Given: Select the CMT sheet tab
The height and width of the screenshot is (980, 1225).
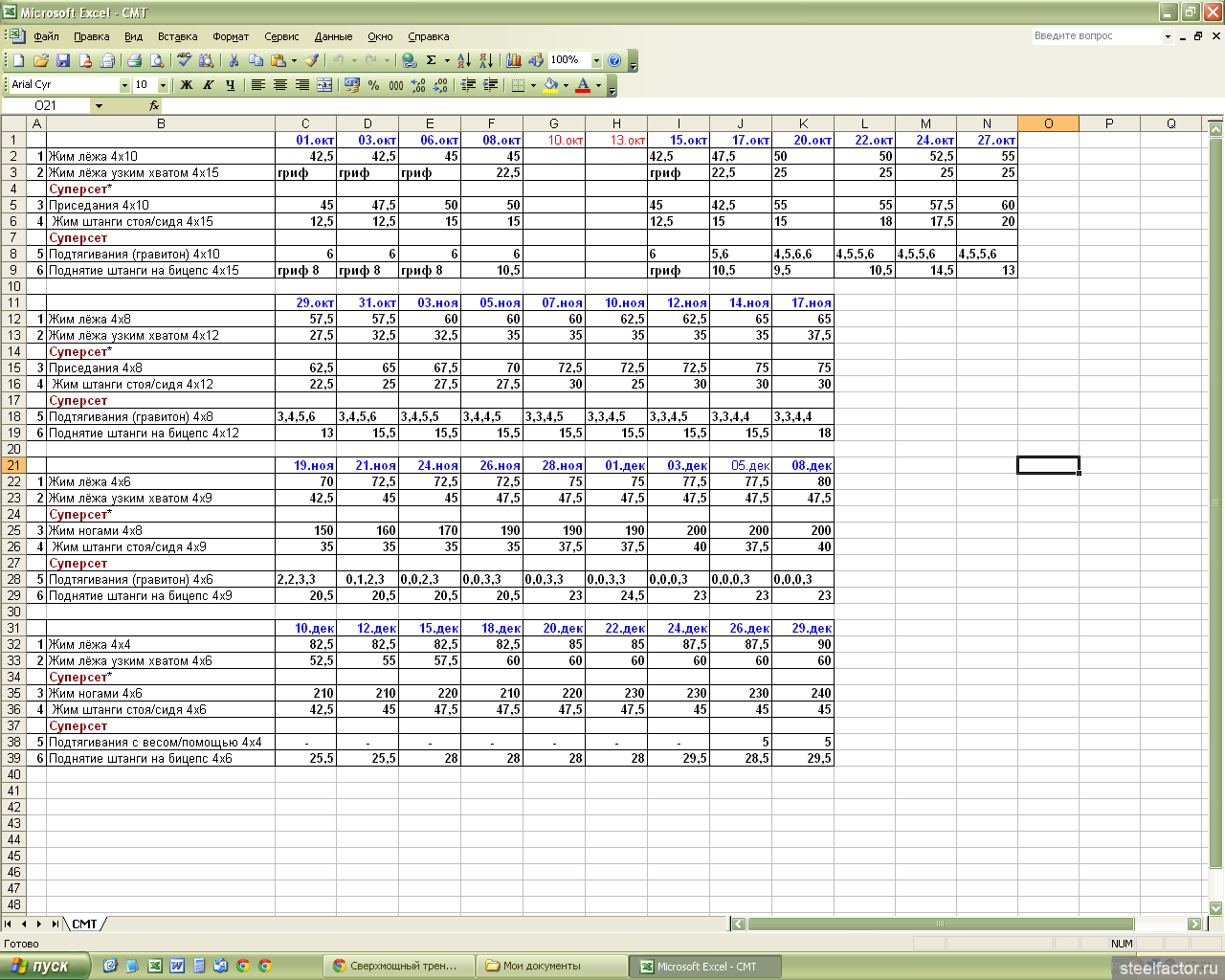Looking at the screenshot, I should coord(85,924).
